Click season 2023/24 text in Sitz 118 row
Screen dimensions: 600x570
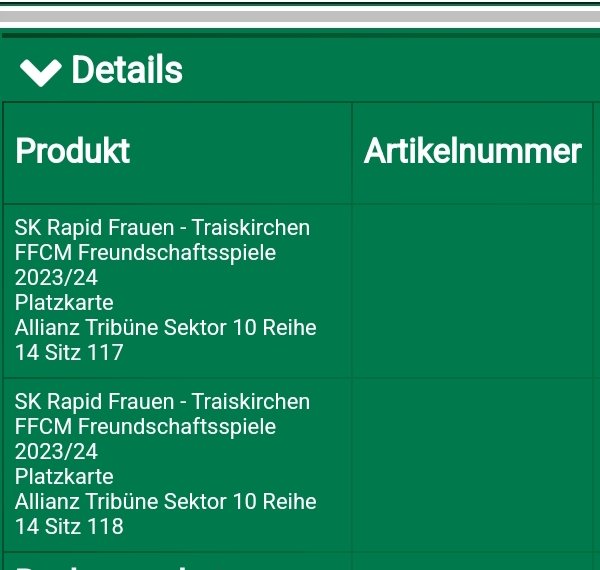point(56,452)
